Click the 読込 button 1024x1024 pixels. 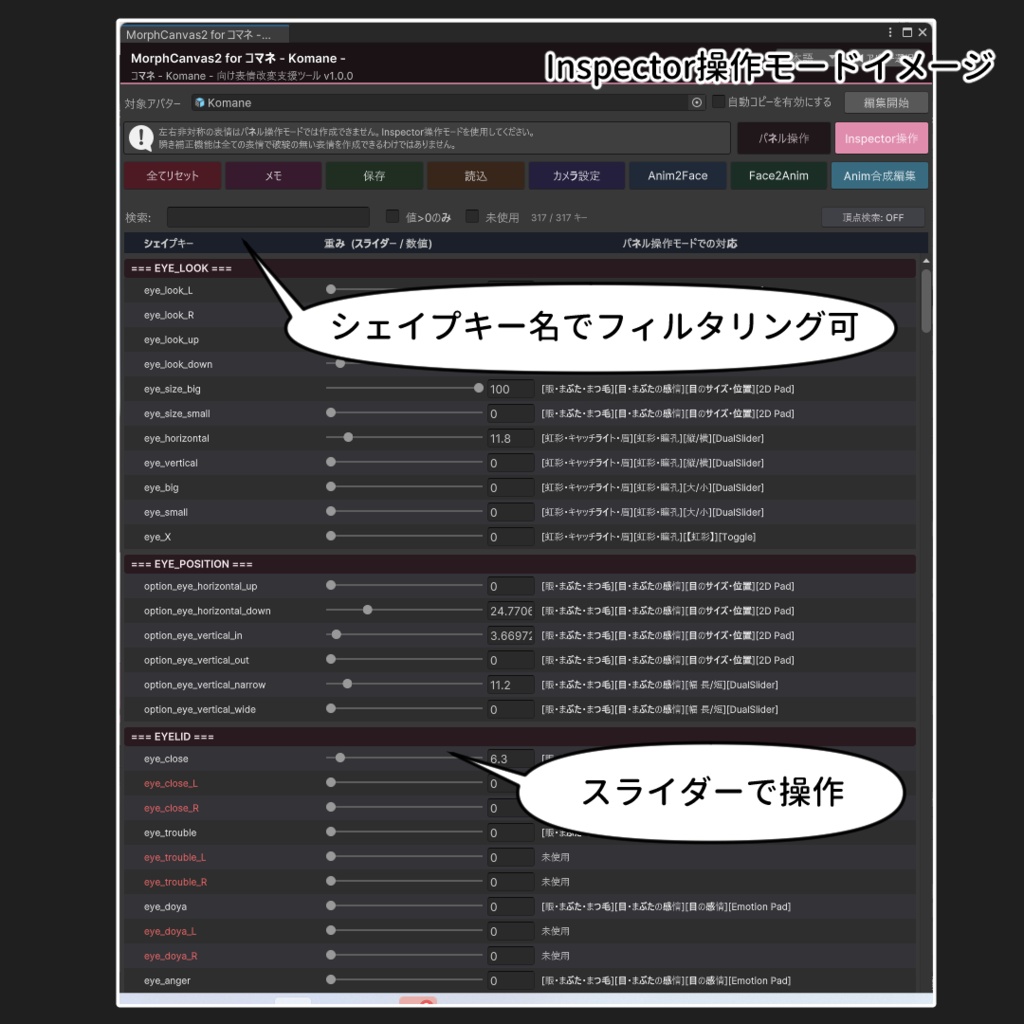pyautogui.click(x=475, y=176)
